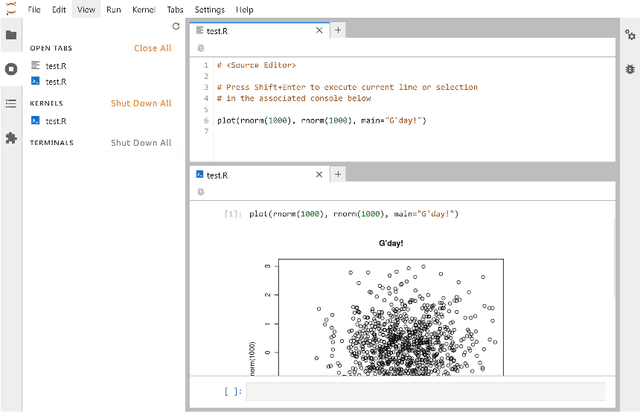This screenshot has width=640, height=412.
Task: Open the Settings menu
Action: click(x=210, y=9)
